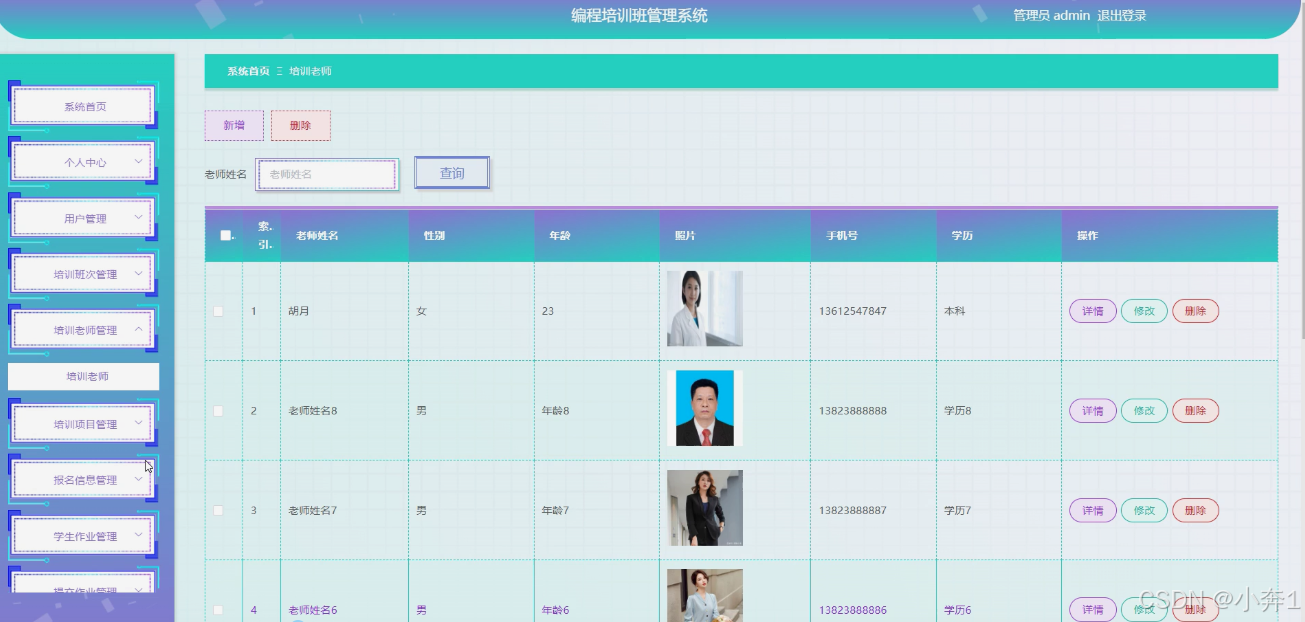The height and width of the screenshot is (622, 1305).
Task: Click 修改 for 老师姓名8
Action: (1144, 411)
